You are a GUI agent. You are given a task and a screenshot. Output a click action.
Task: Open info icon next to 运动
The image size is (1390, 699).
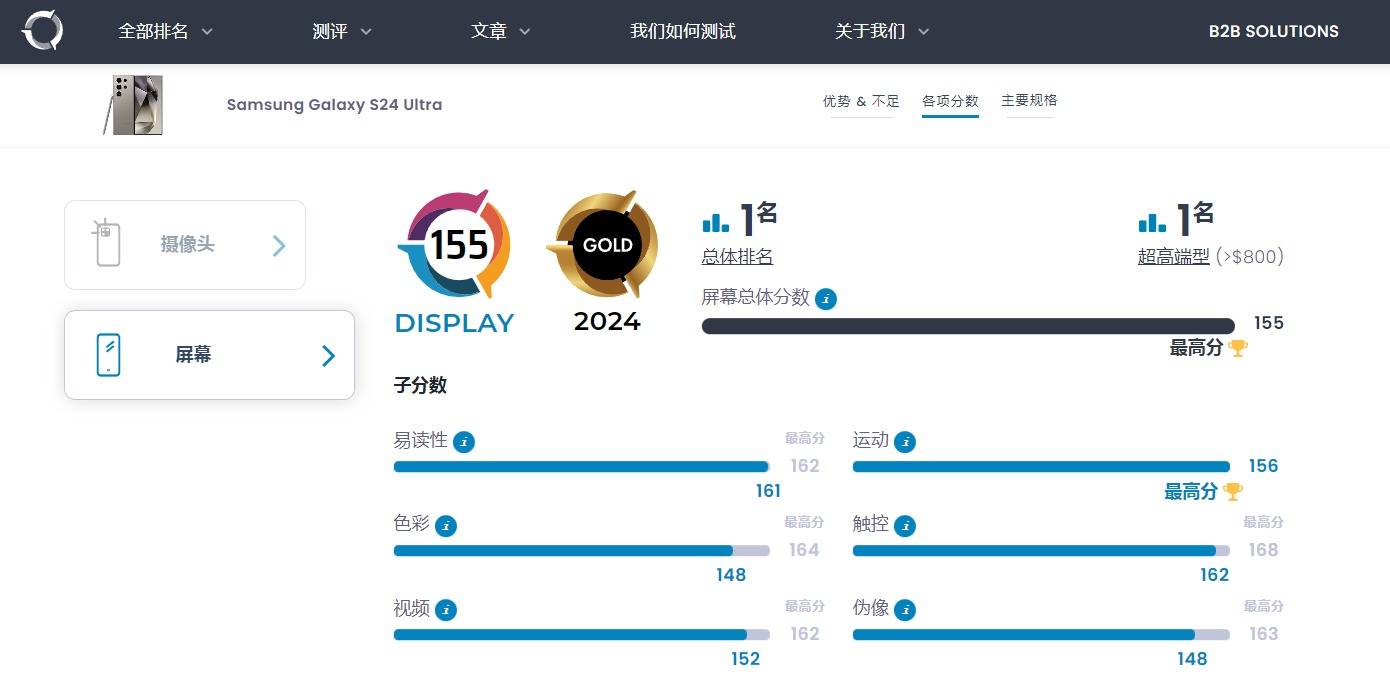click(x=904, y=442)
